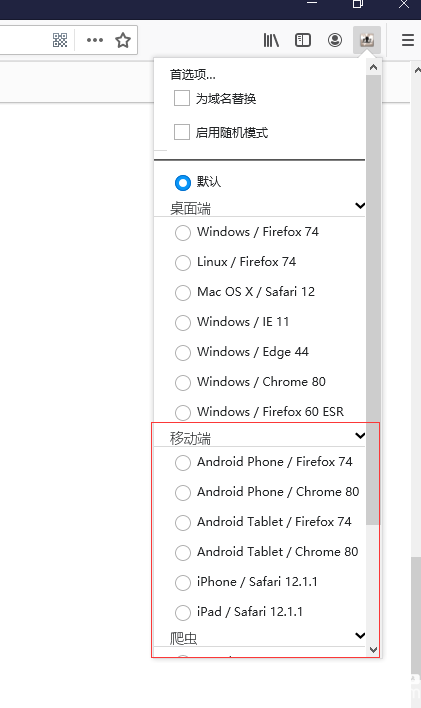This screenshot has height=708, width=421.
Task: Open page actions three-dot menu
Action: 95,40
